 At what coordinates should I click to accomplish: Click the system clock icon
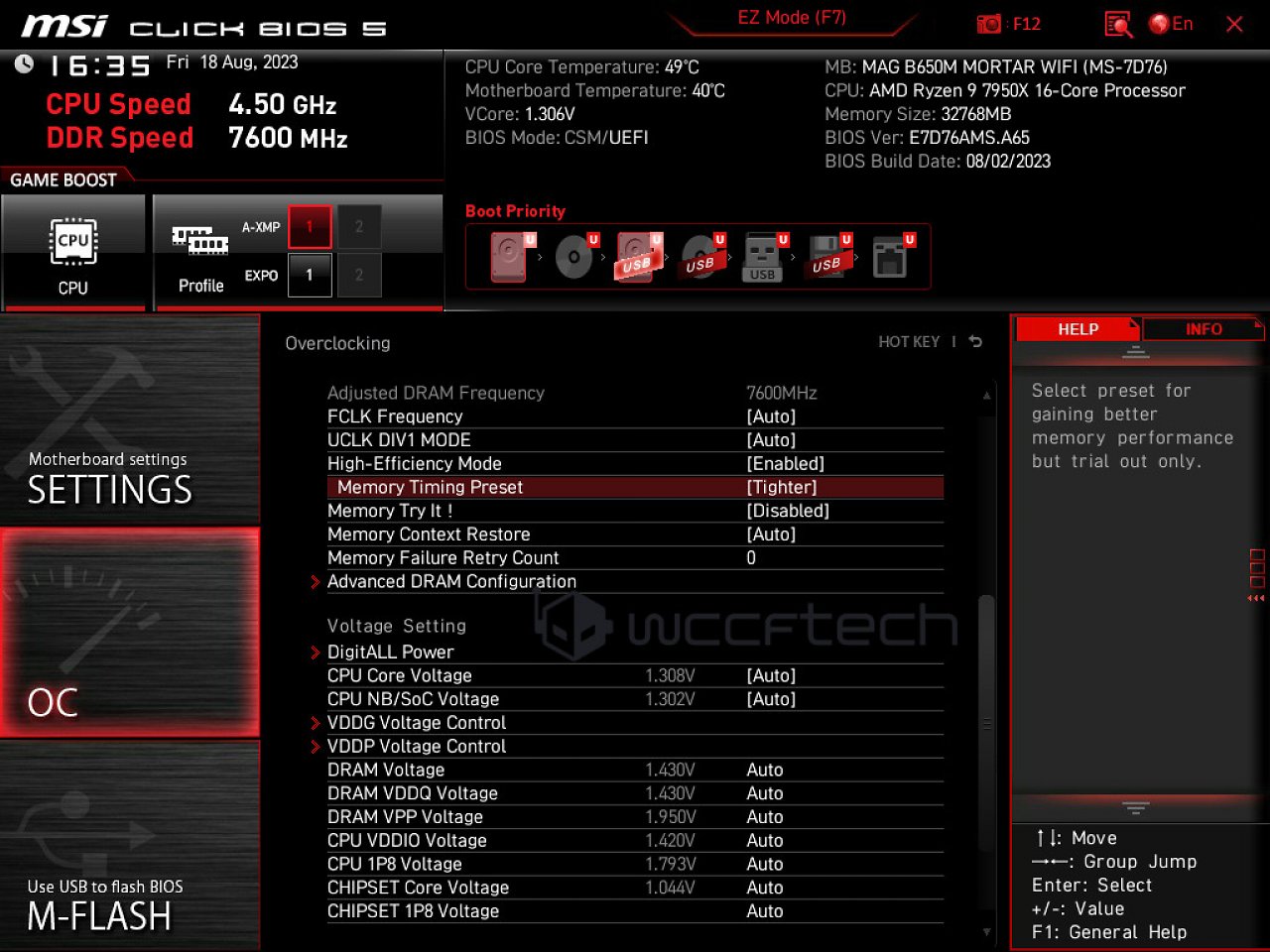coord(24,64)
